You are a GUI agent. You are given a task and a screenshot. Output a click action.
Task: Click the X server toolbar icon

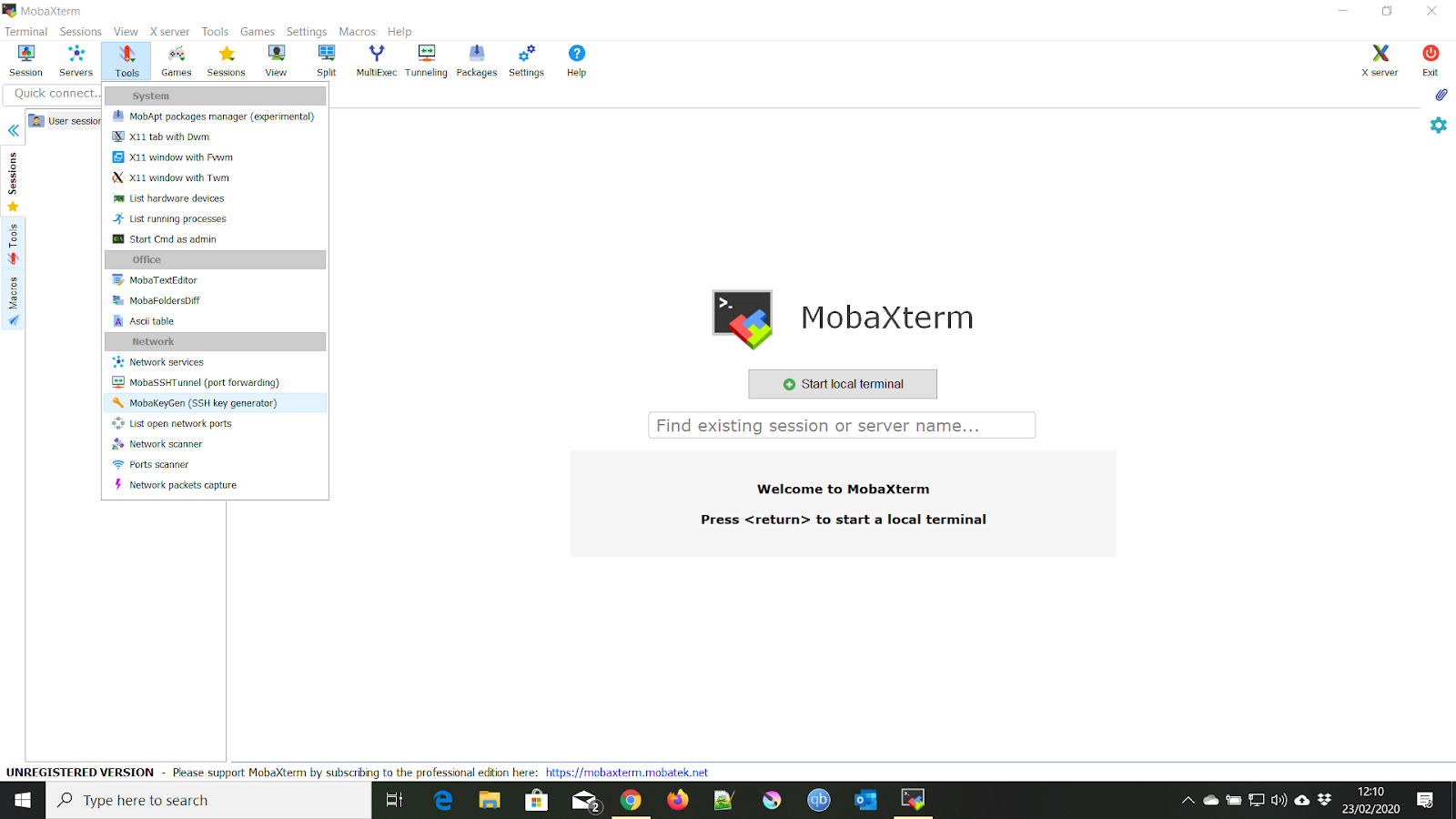(1380, 61)
